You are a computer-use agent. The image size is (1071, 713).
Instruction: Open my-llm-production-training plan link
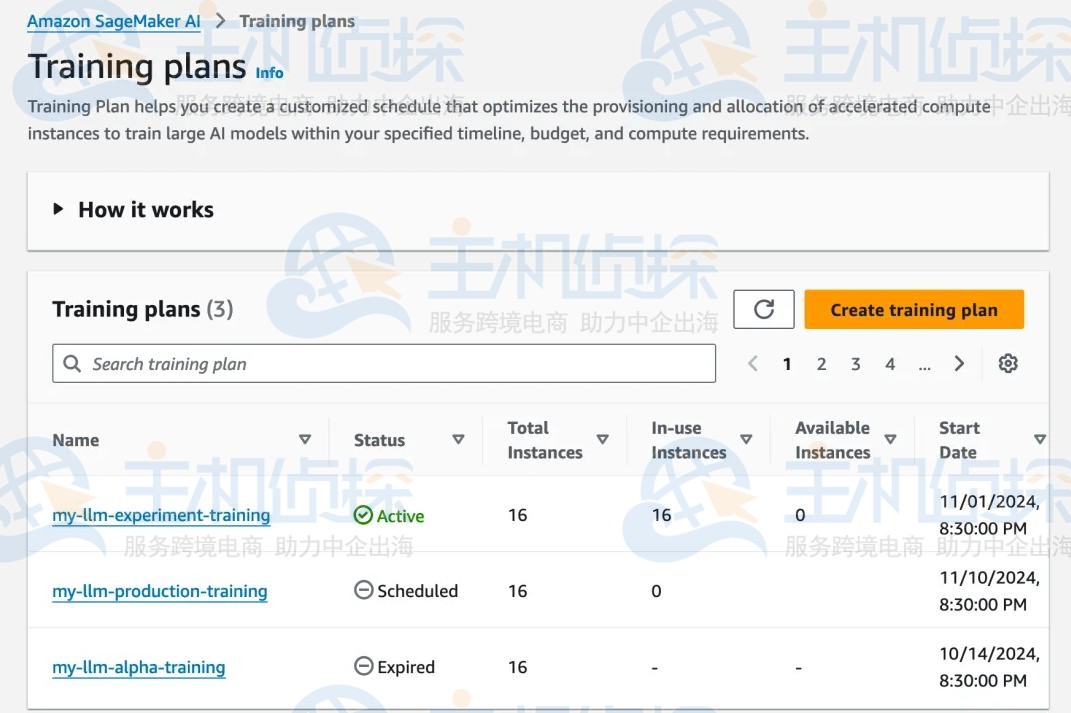click(160, 592)
